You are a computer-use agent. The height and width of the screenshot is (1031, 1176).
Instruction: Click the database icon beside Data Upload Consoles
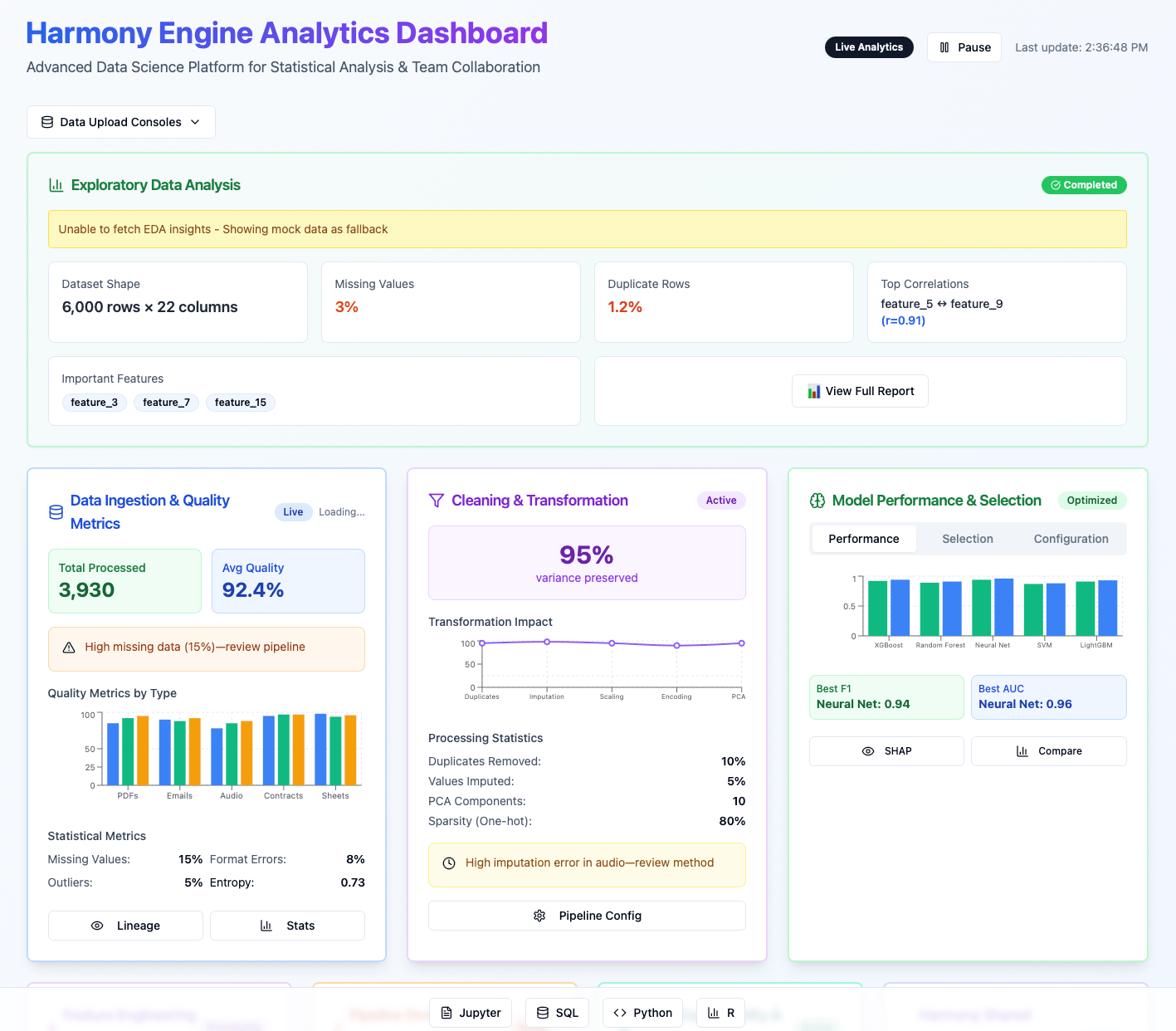click(x=47, y=122)
